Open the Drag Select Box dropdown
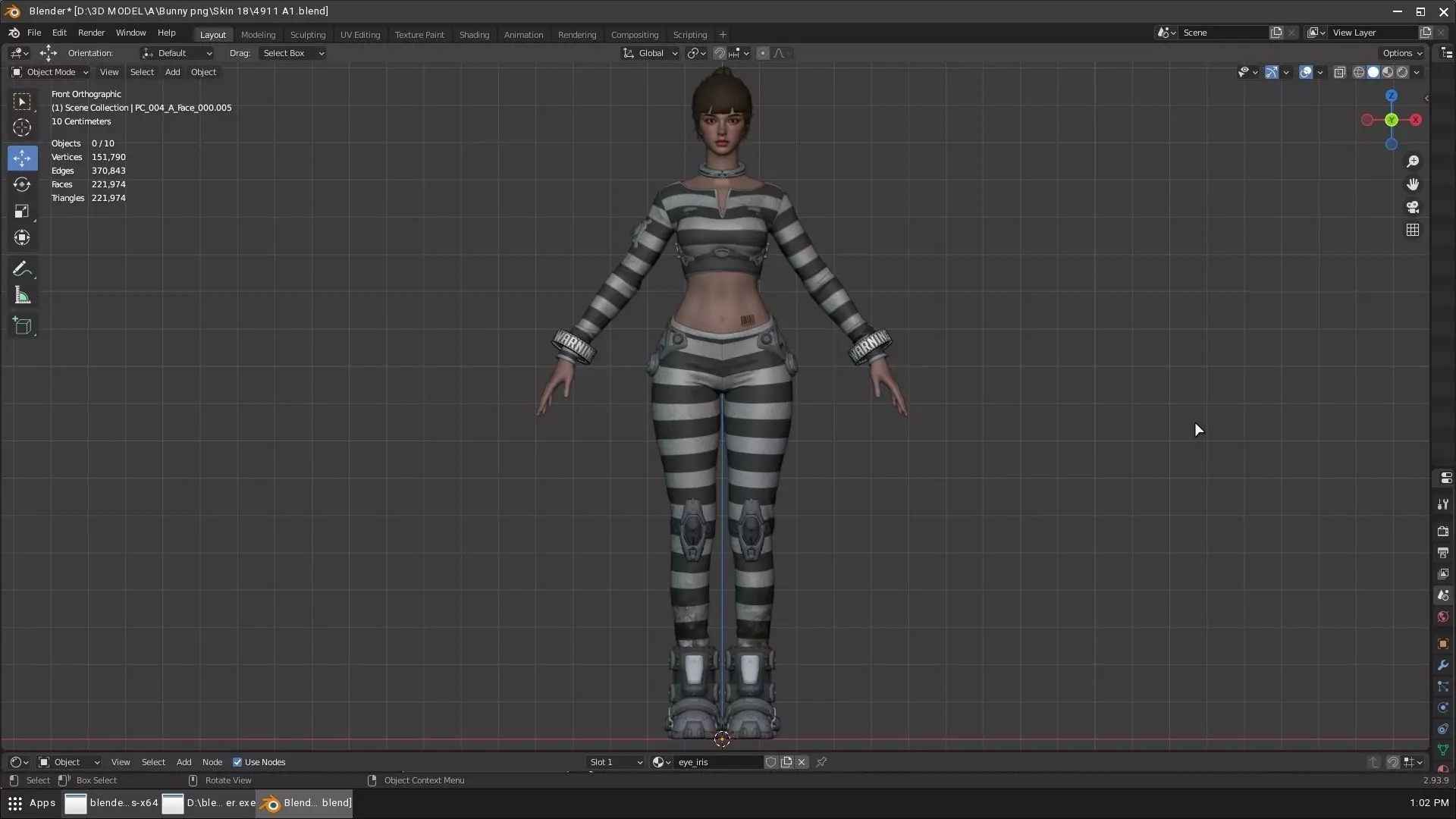Image resolution: width=1456 pixels, height=819 pixels. tap(292, 53)
